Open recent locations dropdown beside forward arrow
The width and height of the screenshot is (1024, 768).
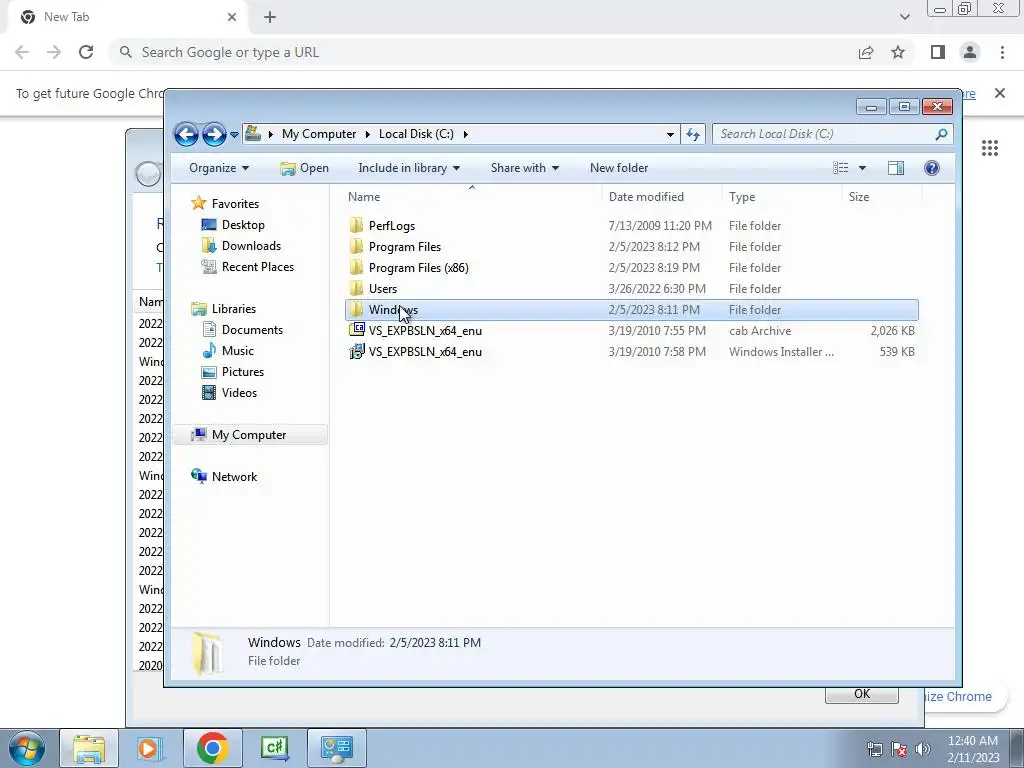(234, 135)
